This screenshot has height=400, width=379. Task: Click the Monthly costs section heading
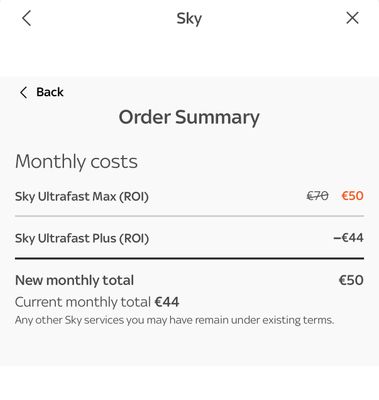pyautogui.click(x=76, y=162)
